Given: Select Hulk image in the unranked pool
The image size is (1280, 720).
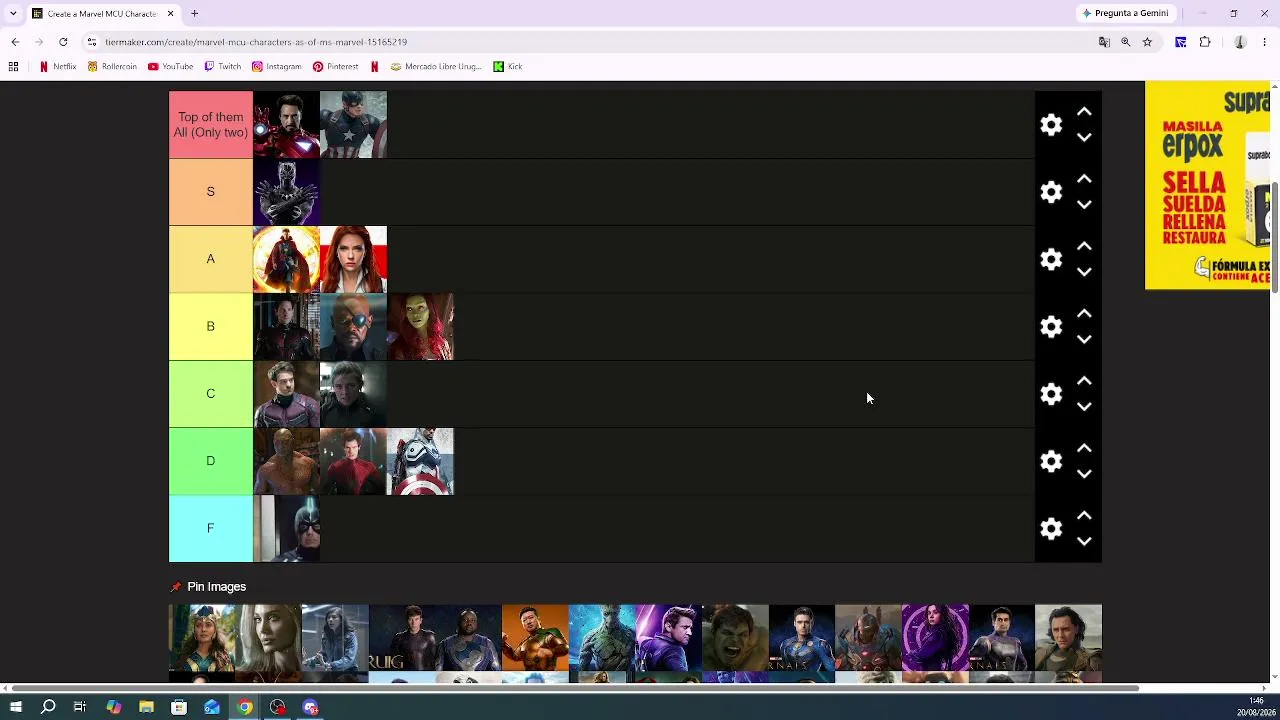Looking at the screenshot, I should [x=735, y=637].
